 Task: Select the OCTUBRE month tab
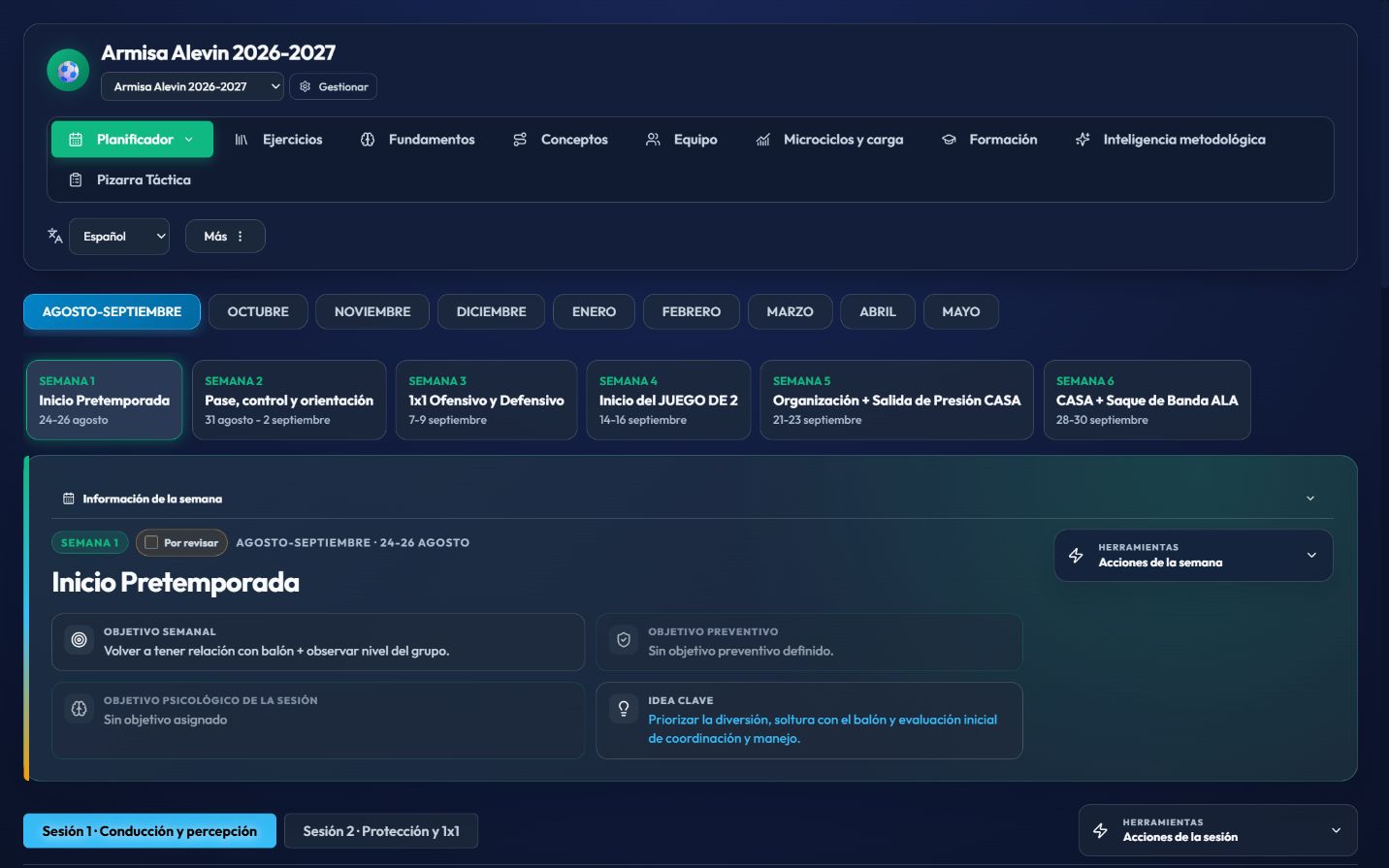258,311
